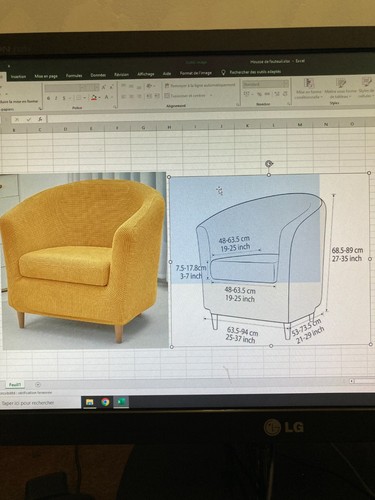The height and width of the screenshot is (500, 375).
Task: Open Styles de cellules gallery
Action: pyautogui.click(x=366, y=88)
